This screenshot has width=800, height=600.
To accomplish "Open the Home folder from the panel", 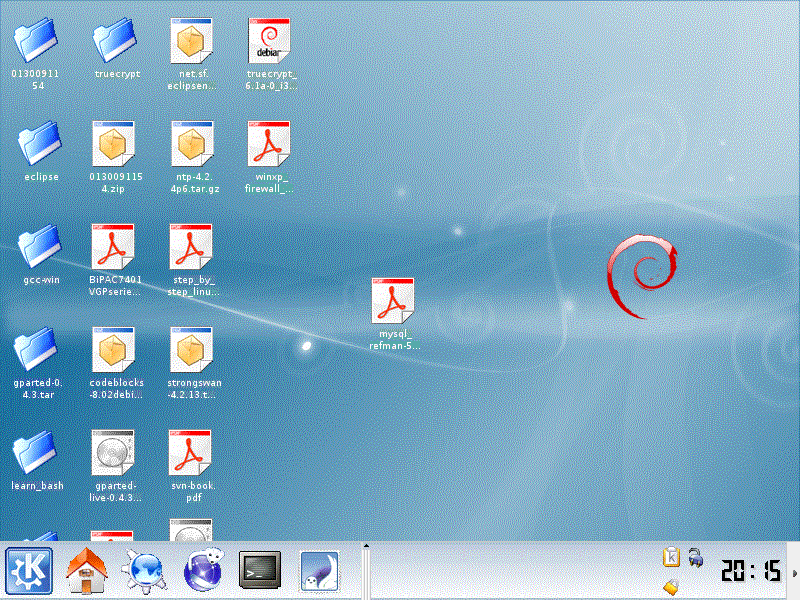I will point(86,570).
